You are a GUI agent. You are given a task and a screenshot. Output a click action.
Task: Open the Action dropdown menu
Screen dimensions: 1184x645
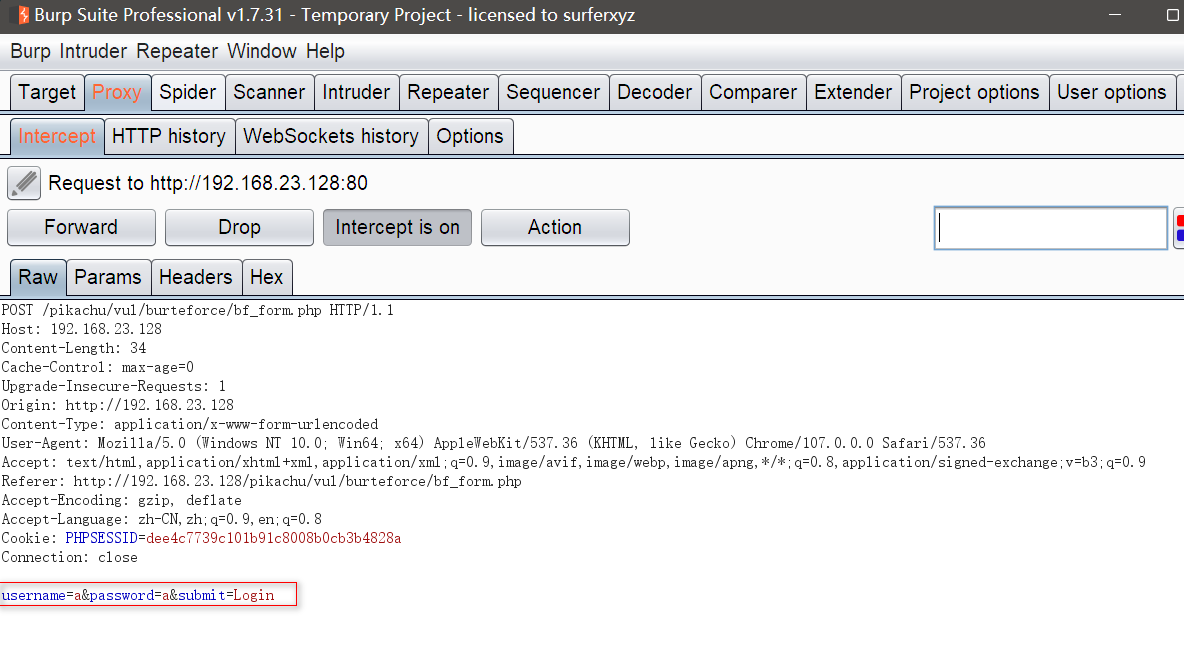pyautogui.click(x=555, y=228)
